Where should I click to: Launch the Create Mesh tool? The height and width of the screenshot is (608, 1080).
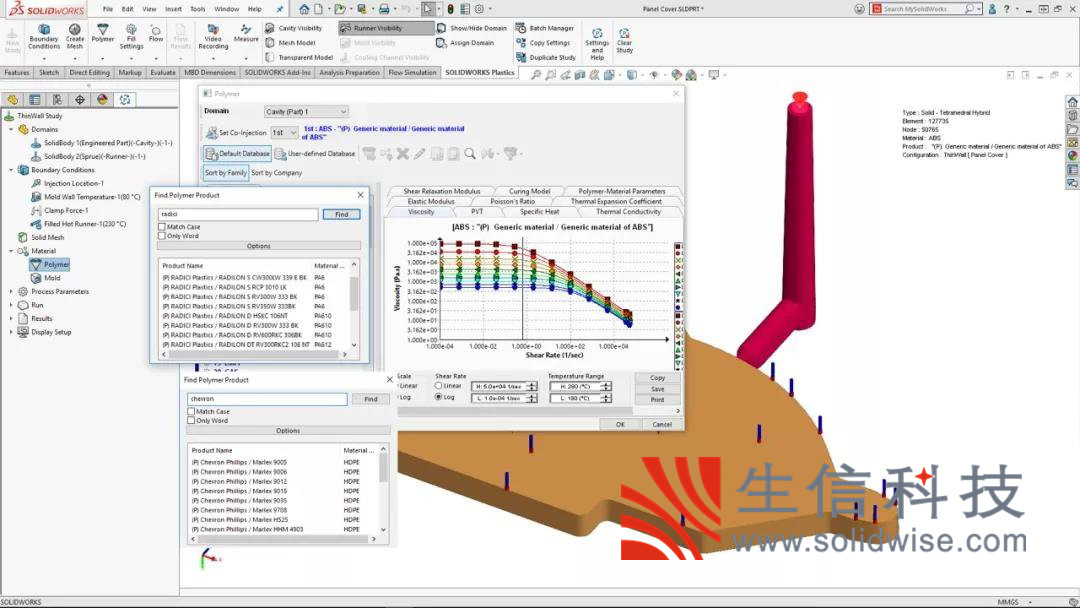coord(74,36)
